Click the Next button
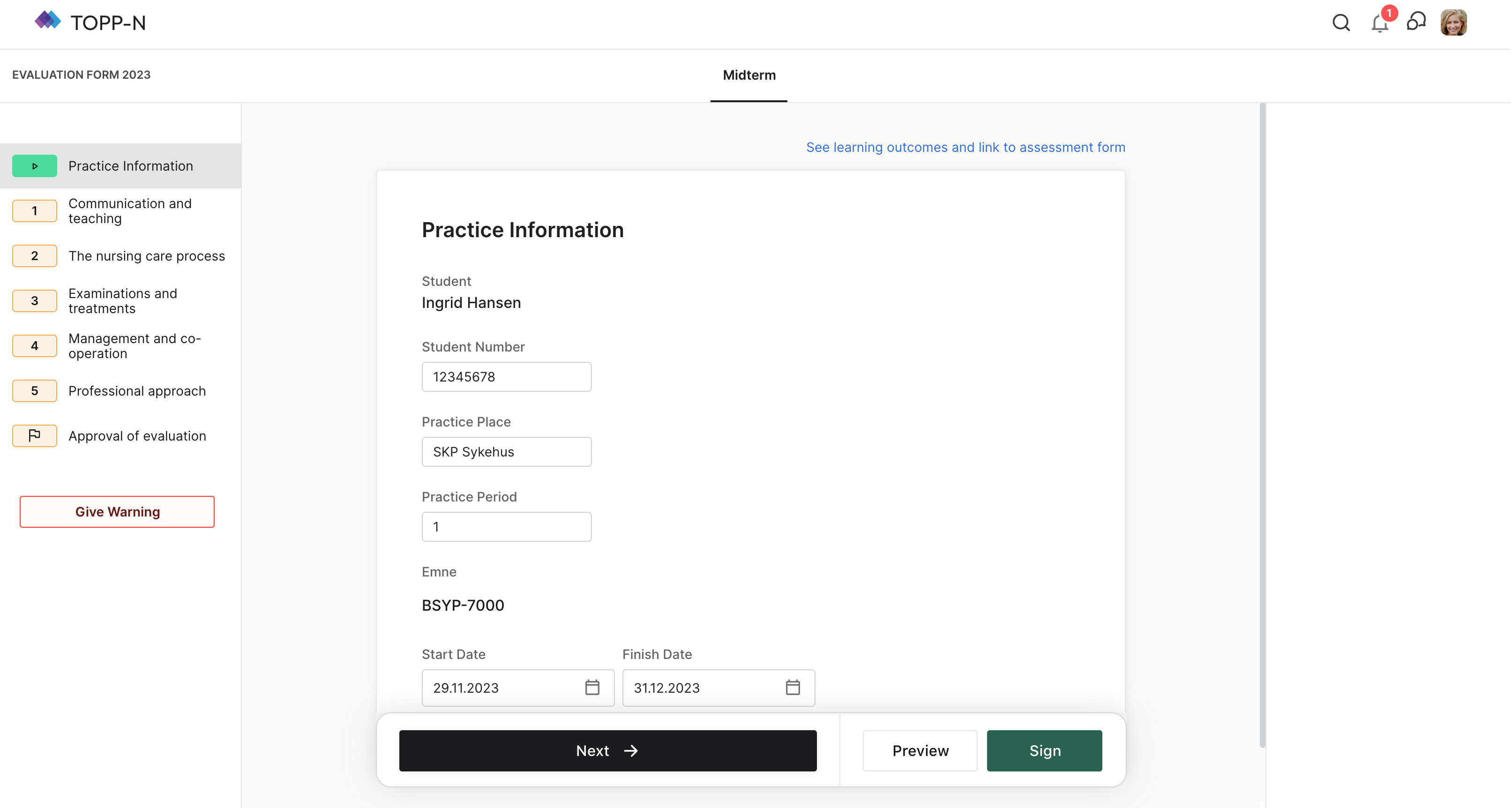The height and width of the screenshot is (808, 1512). [x=607, y=750]
